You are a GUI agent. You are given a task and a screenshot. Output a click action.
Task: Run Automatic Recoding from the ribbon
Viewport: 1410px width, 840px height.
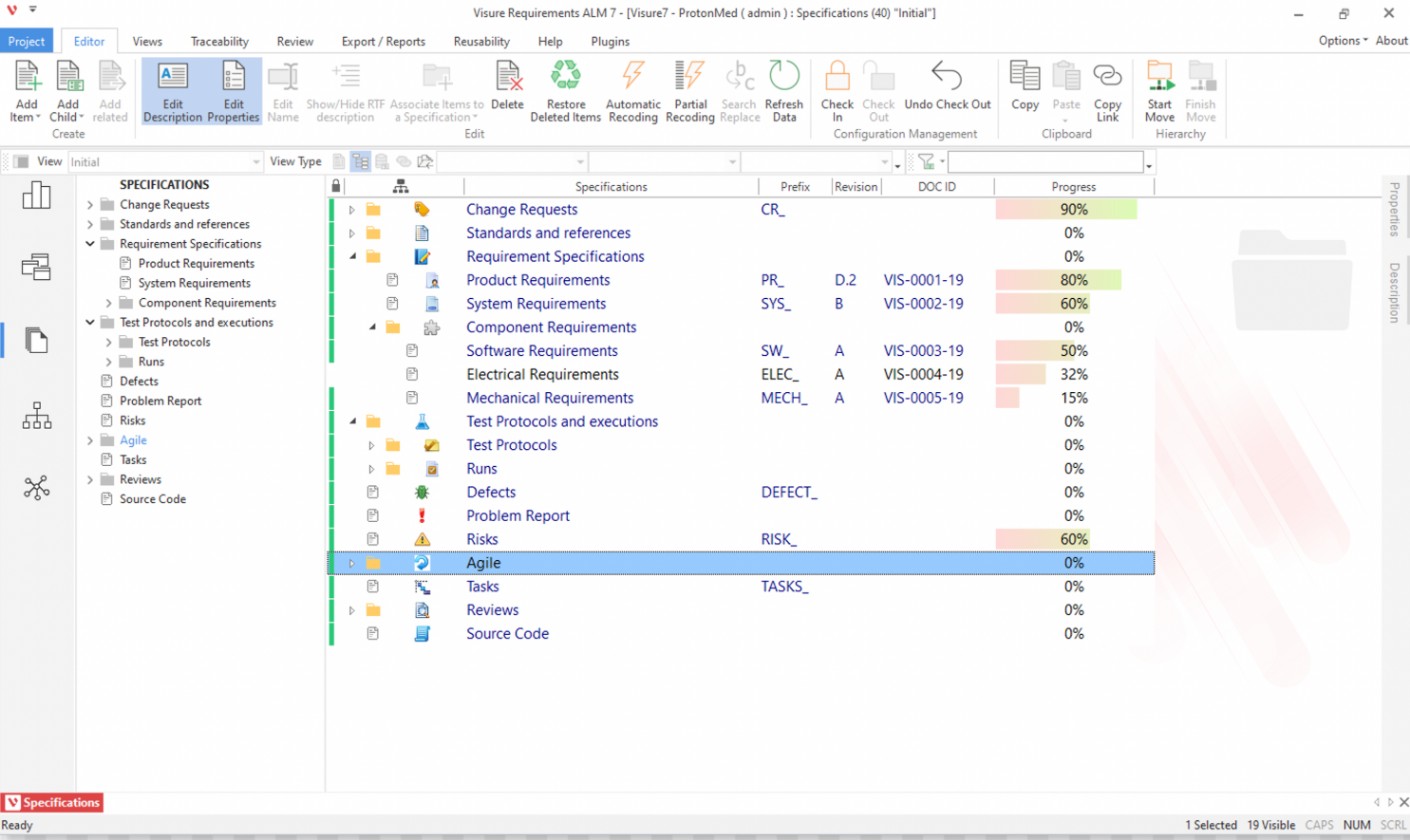coord(633,77)
